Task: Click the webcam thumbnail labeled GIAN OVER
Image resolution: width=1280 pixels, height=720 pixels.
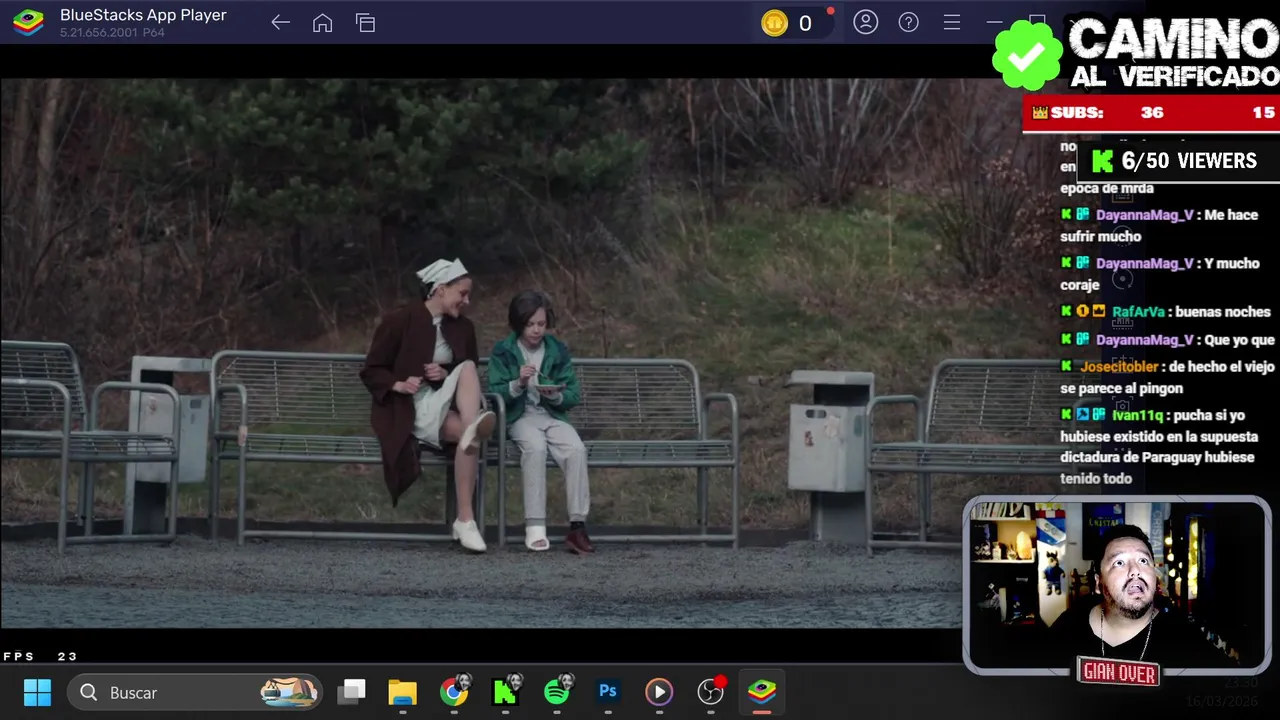Action: pyautogui.click(x=1117, y=585)
